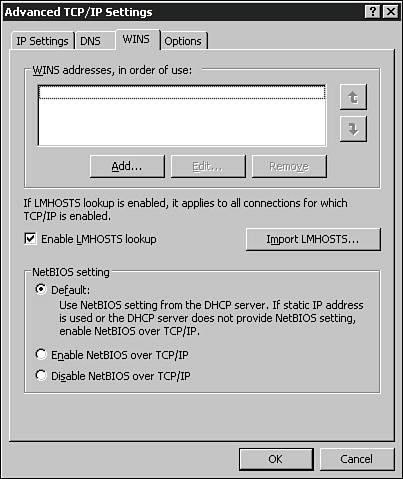Select the Default NetBIOS setting radio button
This screenshot has width=403, height=479.
[x=41, y=289]
